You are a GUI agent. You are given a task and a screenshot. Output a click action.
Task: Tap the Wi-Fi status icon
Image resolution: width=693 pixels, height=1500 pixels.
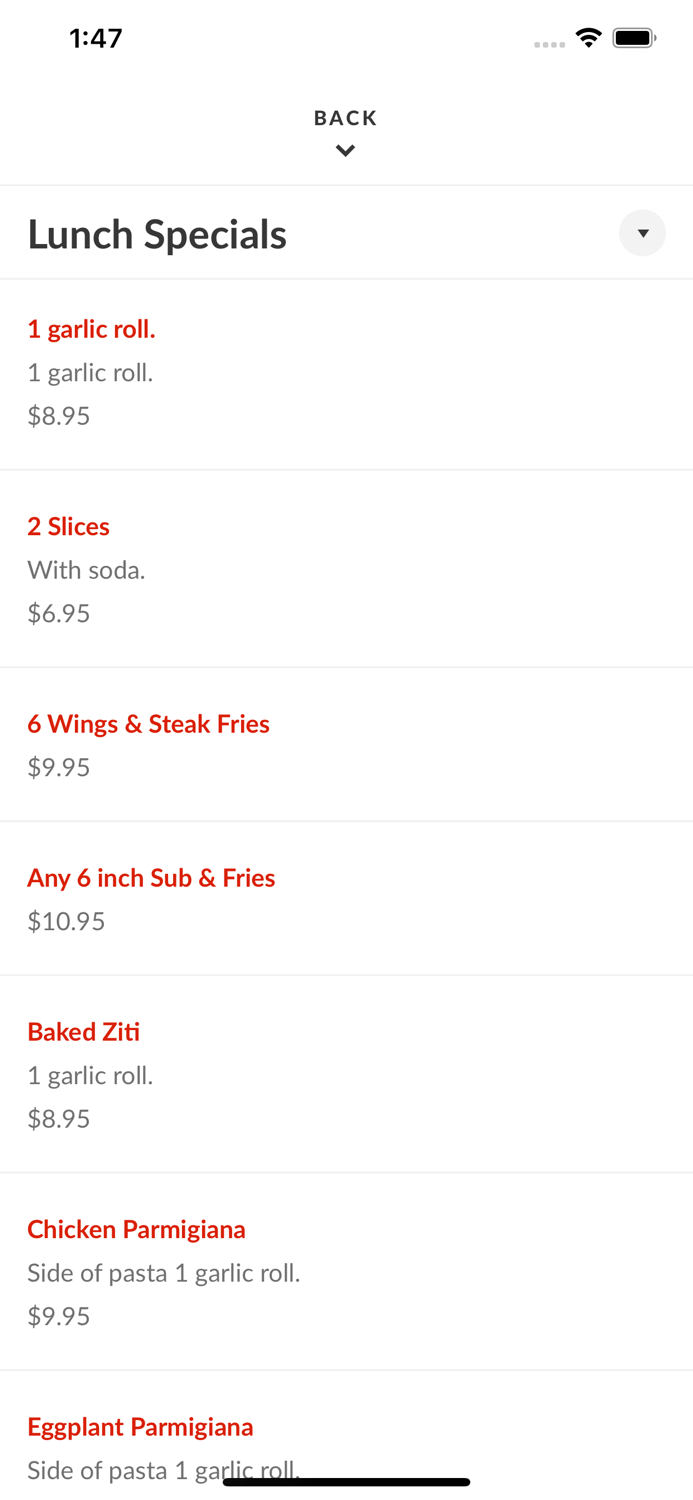point(588,38)
